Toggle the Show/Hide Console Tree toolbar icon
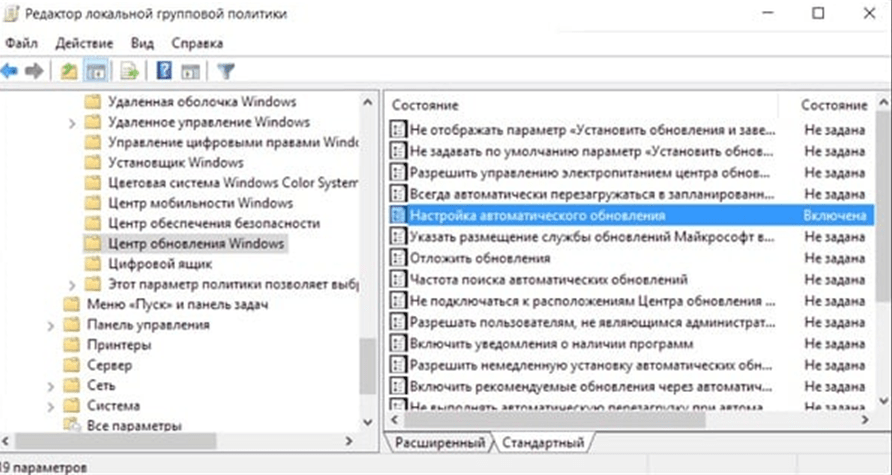The width and height of the screenshot is (892, 475). (x=96, y=71)
